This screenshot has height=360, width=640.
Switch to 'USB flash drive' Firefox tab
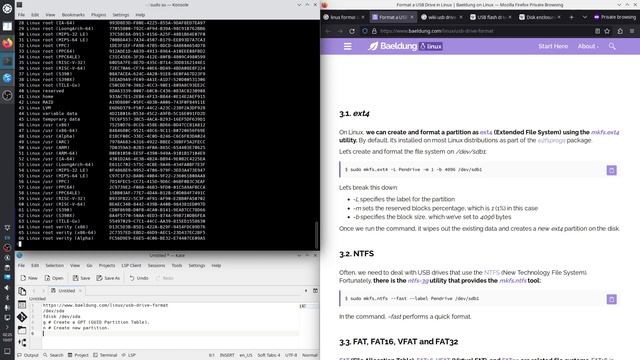[491, 17]
